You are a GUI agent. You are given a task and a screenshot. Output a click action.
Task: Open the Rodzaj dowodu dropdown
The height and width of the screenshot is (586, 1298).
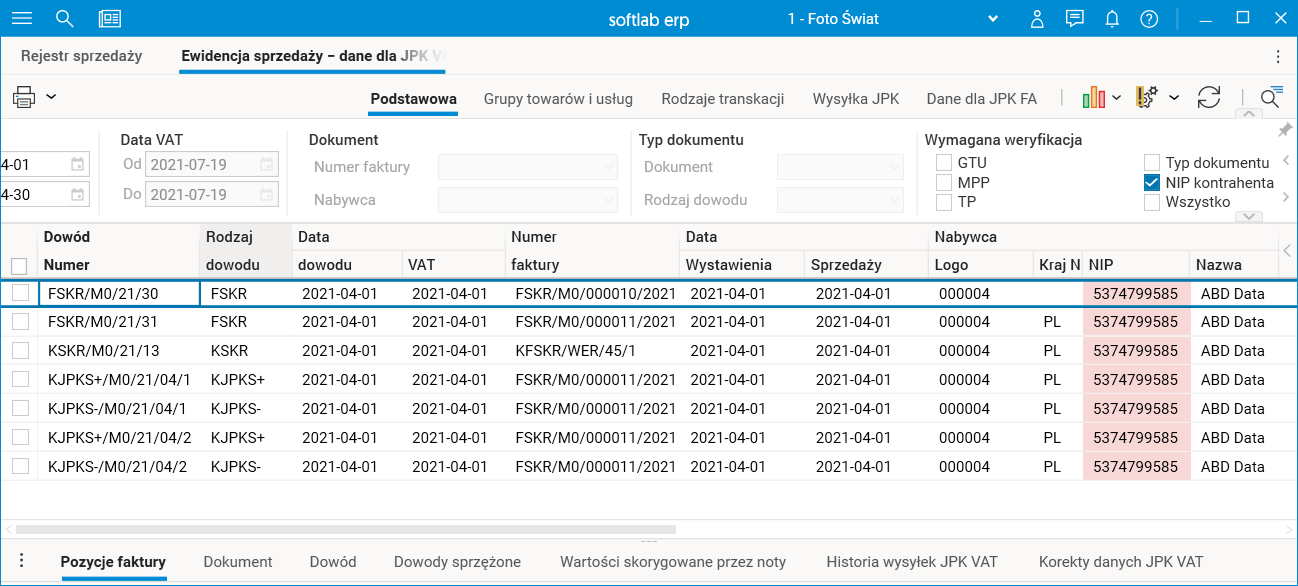(840, 200)
